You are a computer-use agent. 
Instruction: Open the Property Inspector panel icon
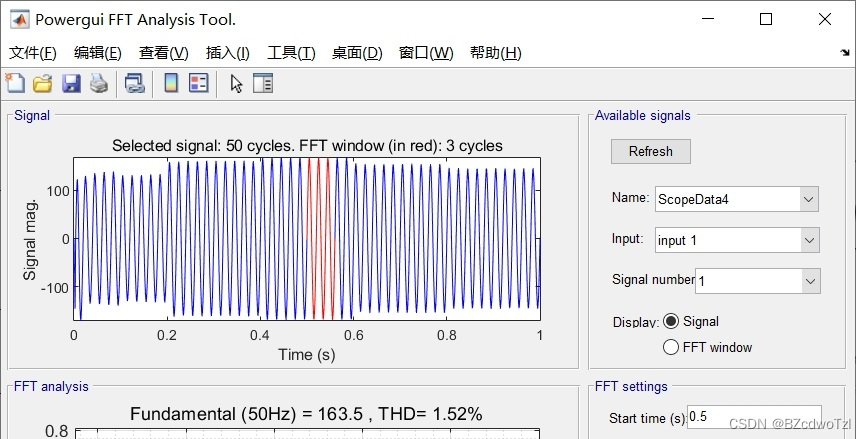tap(263, 83)
